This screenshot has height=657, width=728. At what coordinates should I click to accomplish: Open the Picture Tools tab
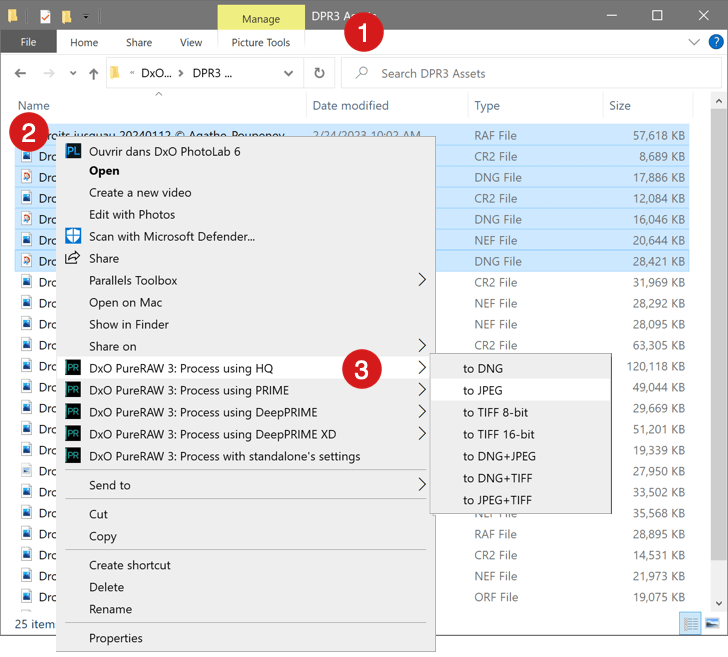pos(261,42)
